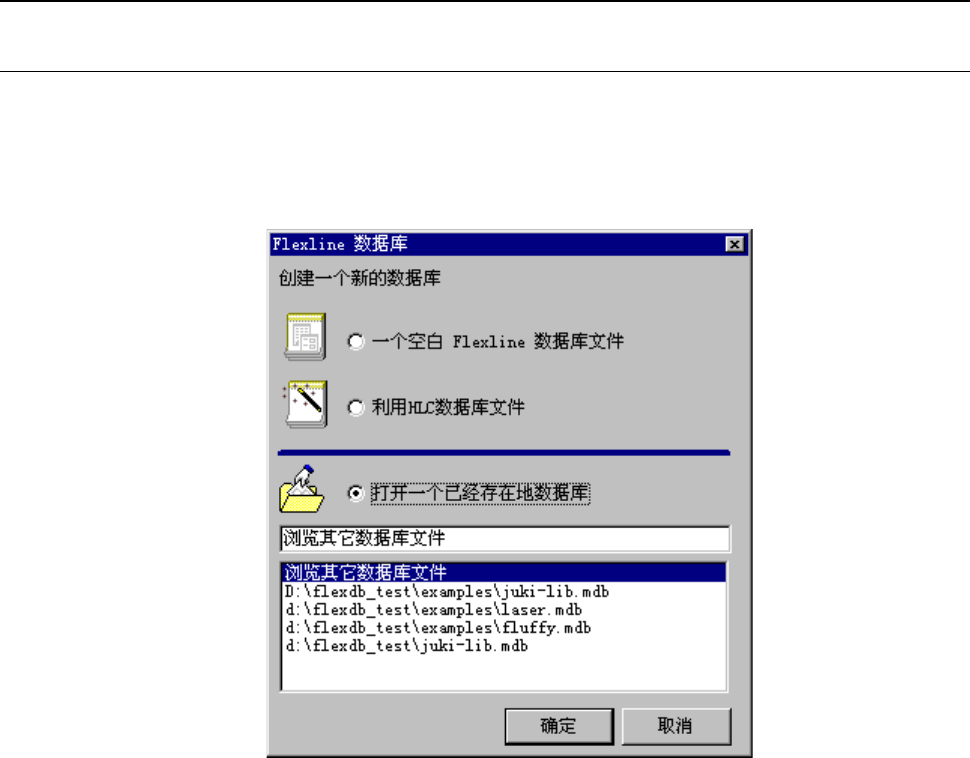The width and height of the screenshot is (970, 758).
Task: Choose d:\flexdb_test\juki-lib.mdb list entry
Action: [504, 645]
